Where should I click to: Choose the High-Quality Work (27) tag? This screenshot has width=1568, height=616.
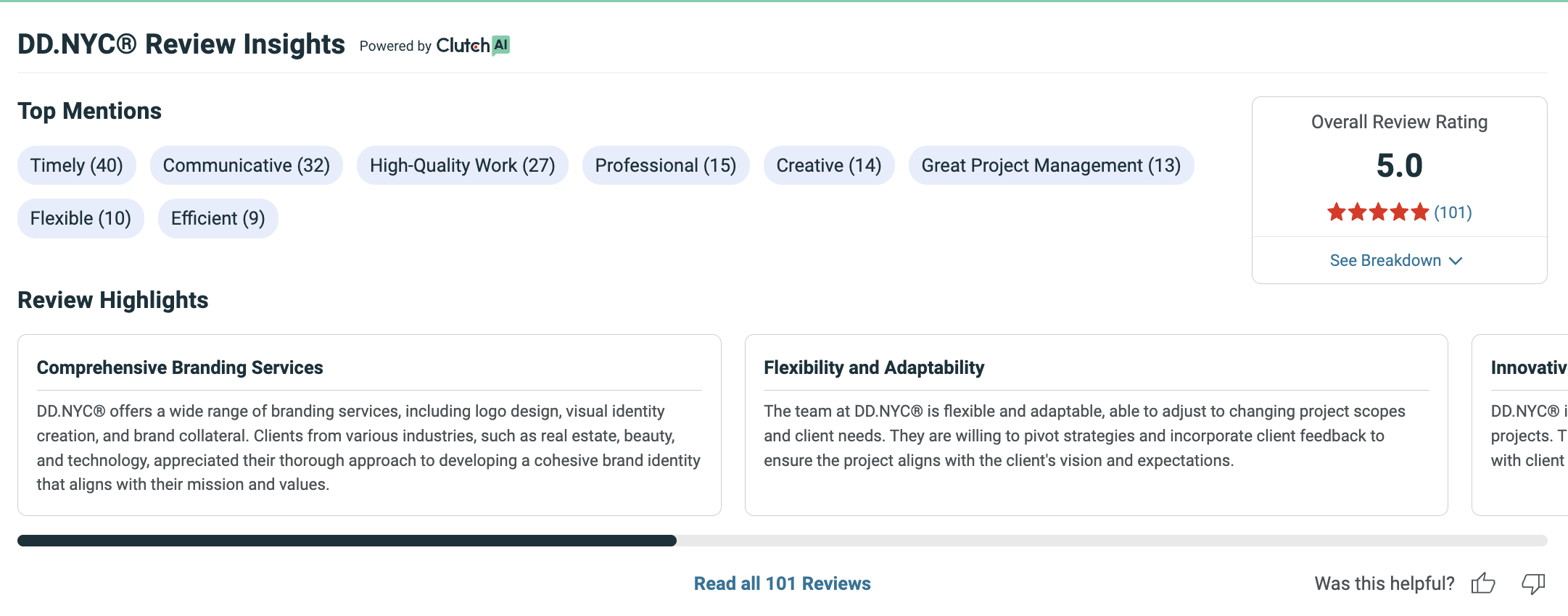pos(463,165)
